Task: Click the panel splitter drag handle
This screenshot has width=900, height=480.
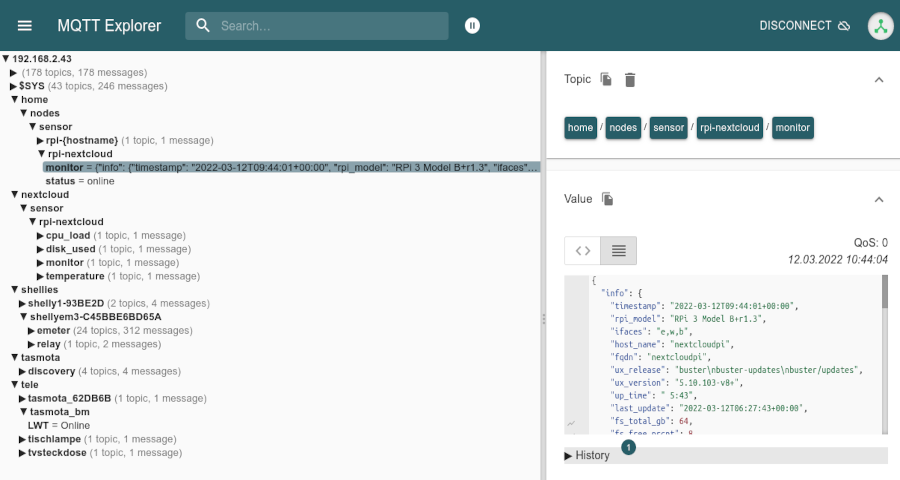Action: click(544, 319)
